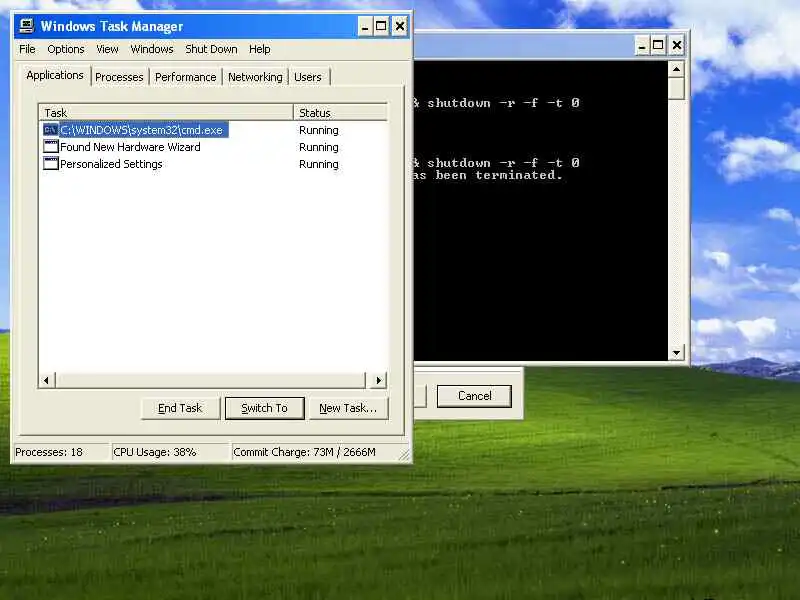Click Running status of Found New Hardware Wizard

[x=319, y=147]
